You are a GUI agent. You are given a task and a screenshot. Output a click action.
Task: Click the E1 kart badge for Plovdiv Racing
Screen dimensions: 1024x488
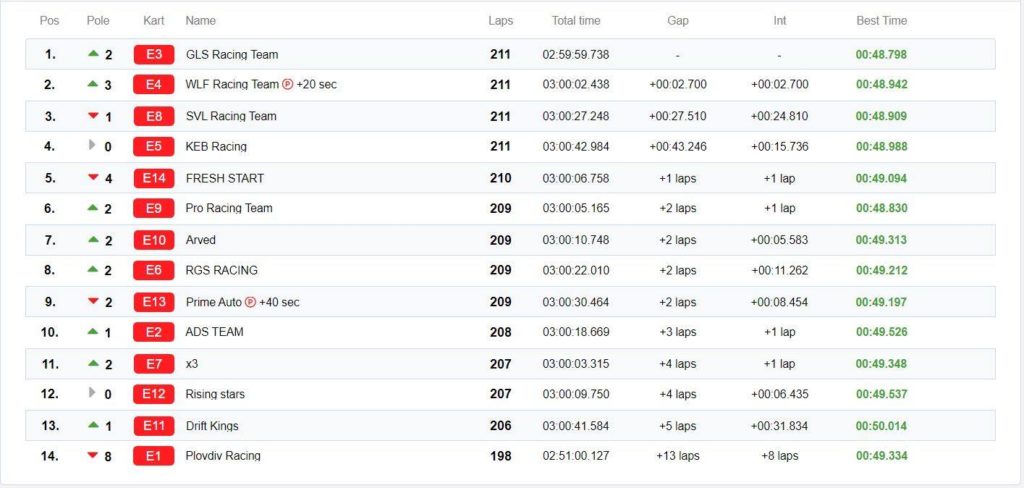coord(153,456)
